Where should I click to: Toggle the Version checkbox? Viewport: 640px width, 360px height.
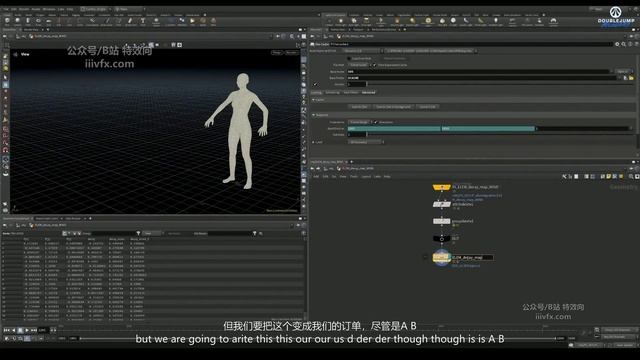[x=315, y=84]
